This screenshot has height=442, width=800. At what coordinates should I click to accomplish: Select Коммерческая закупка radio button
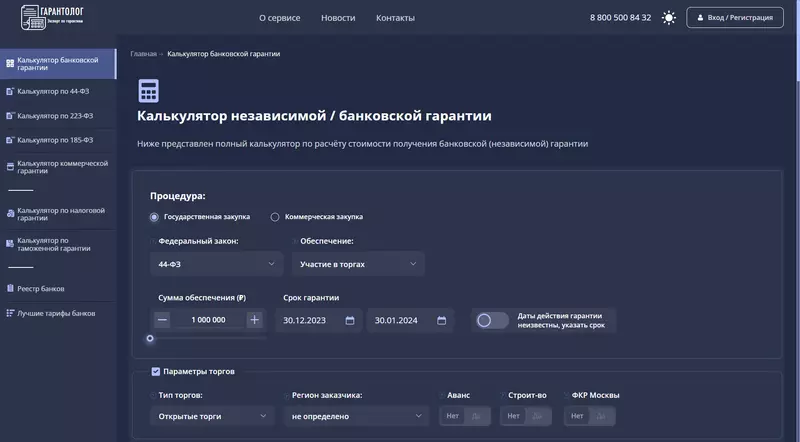tap(275, 217)
